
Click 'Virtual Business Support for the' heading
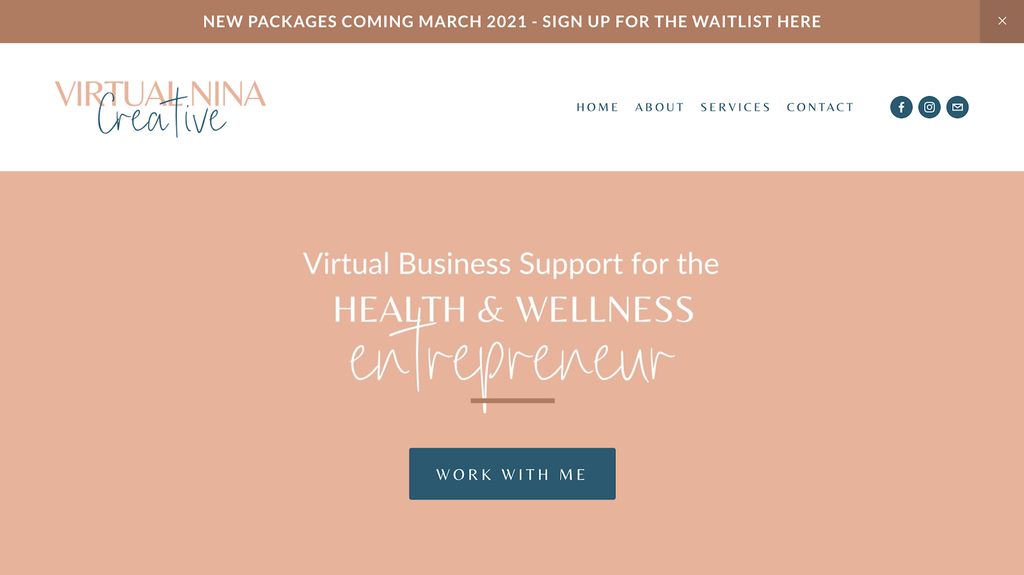click(511, 264)
